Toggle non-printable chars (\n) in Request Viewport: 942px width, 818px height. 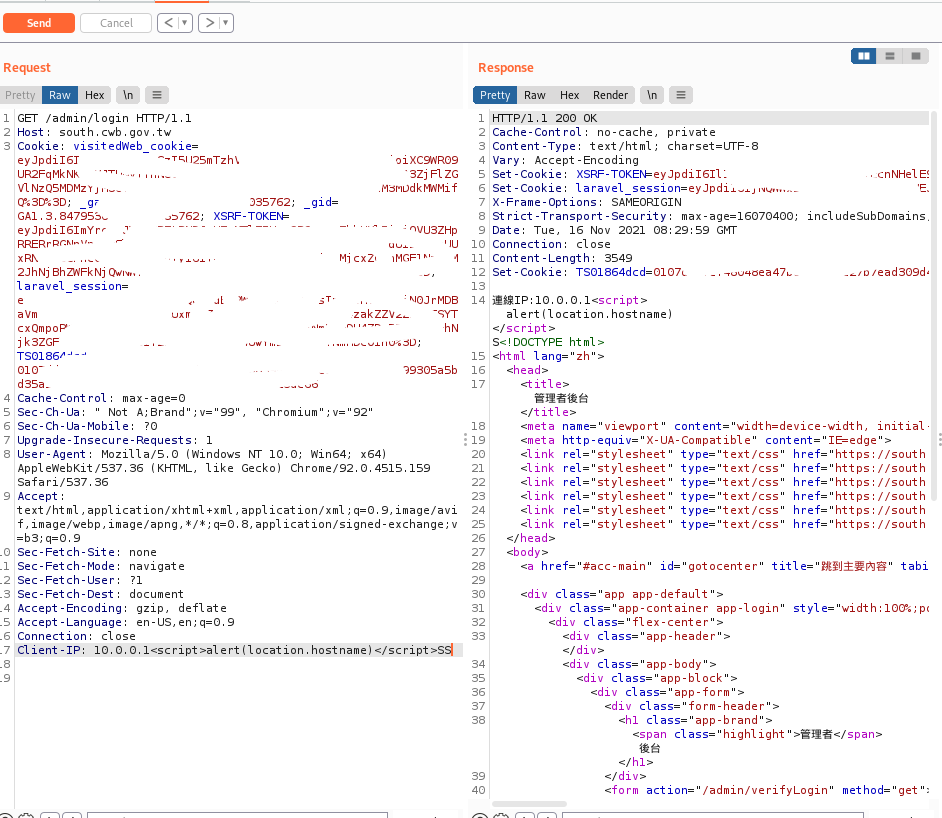(128, 95)
